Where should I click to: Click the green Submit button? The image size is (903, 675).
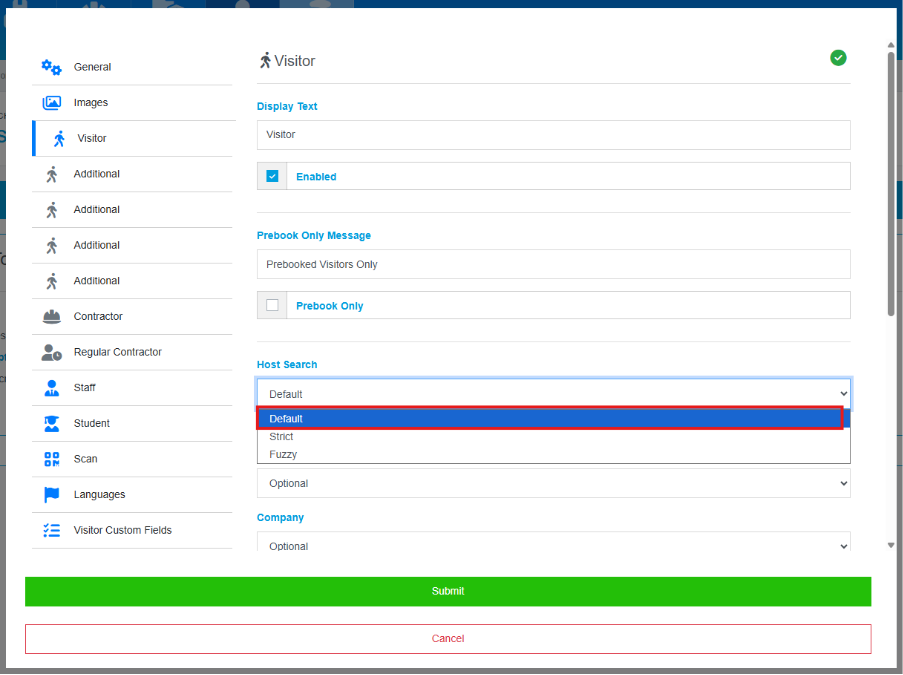pyautogui.click(x=448, y=591)
